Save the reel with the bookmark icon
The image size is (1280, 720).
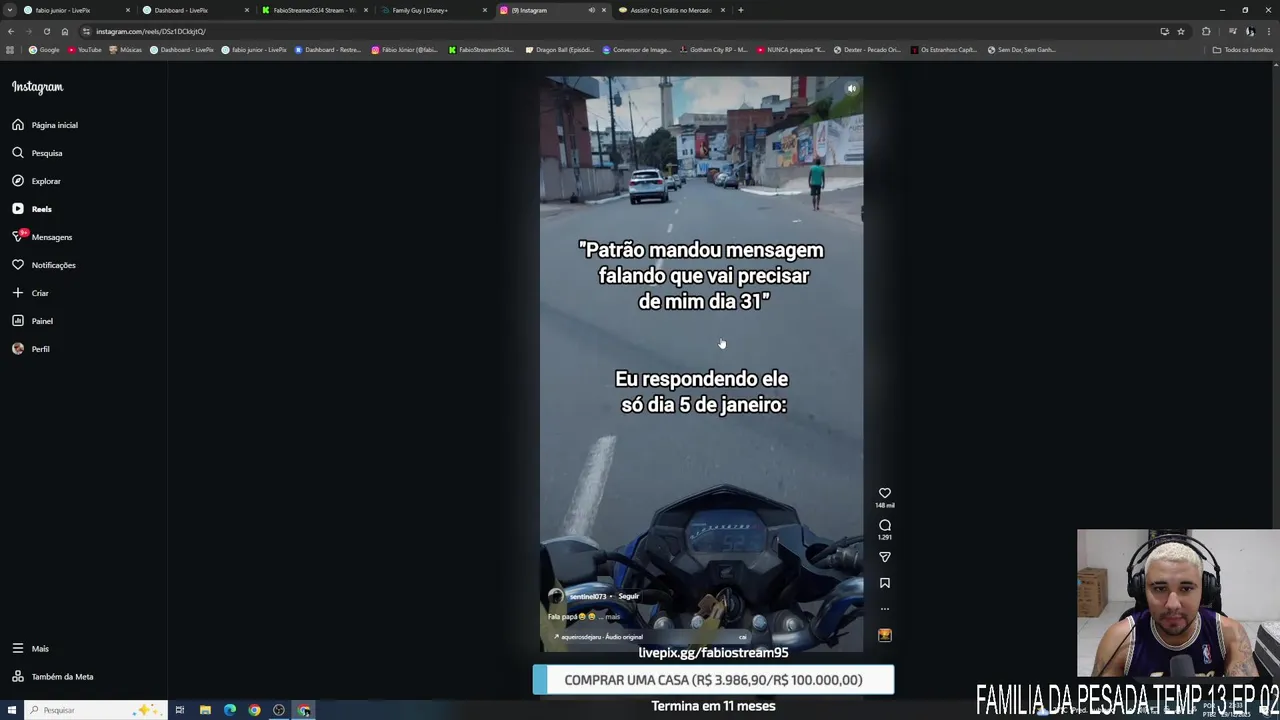[885, 583]
